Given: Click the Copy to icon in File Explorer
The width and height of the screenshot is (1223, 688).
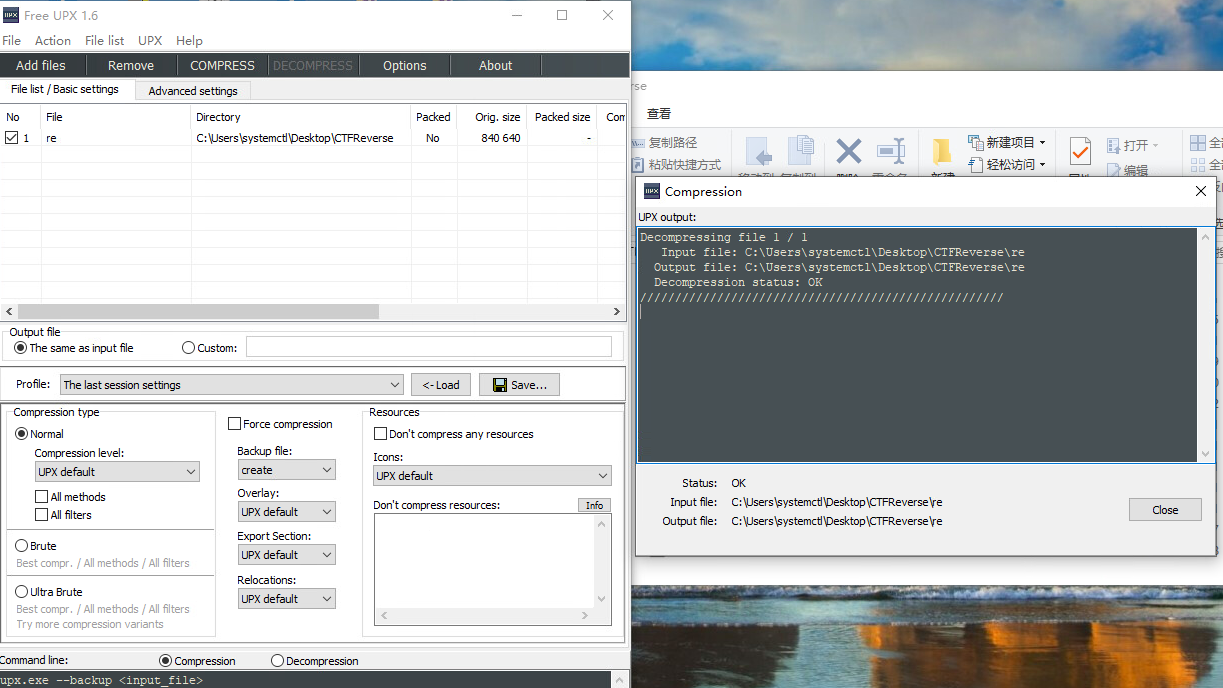Looking at the screenshot, I should click(800, 152).
